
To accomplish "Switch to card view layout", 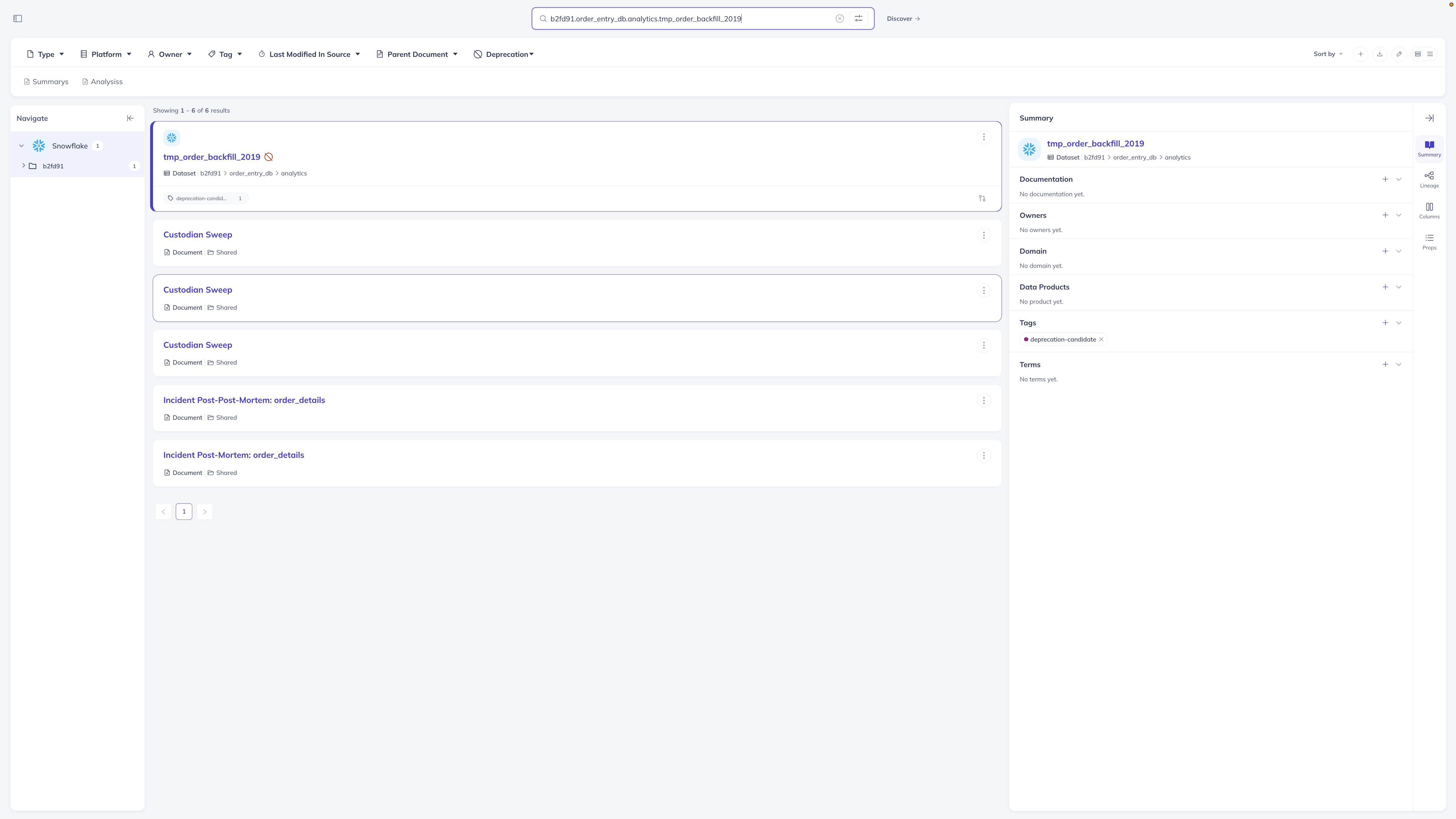I will 1418,54.
